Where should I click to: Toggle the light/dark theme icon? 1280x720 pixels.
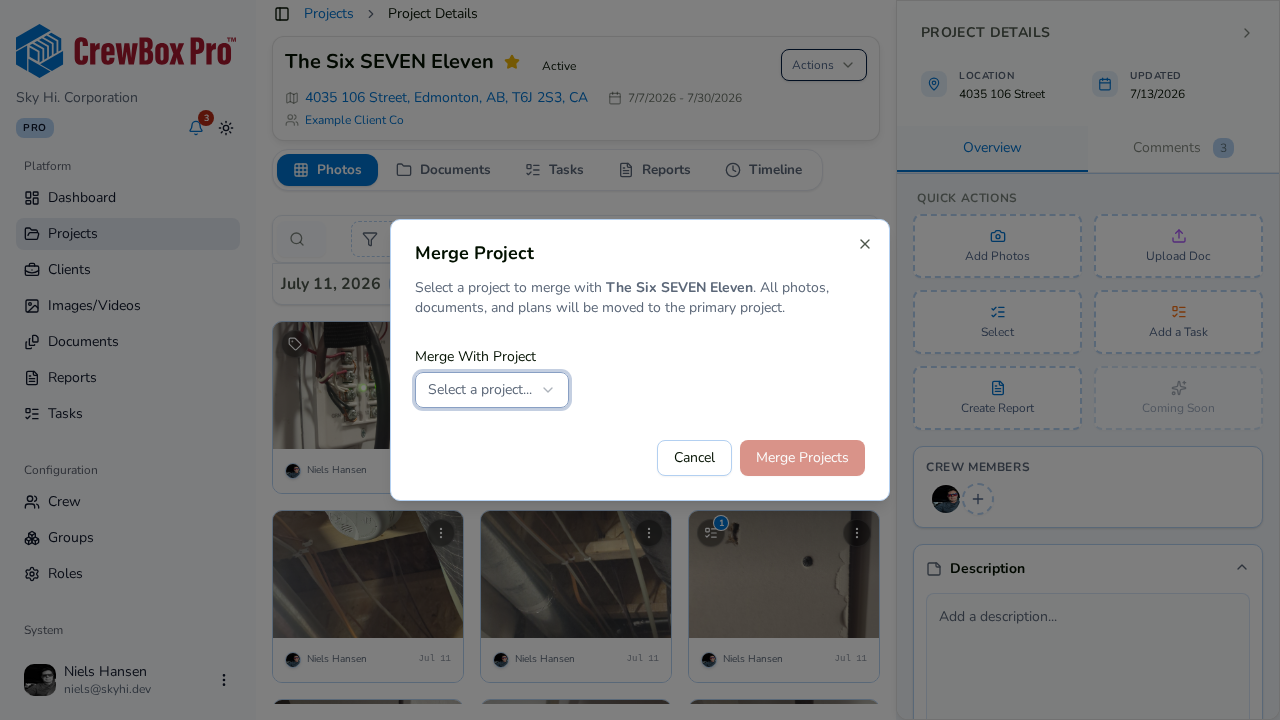[x=226, y=128]
